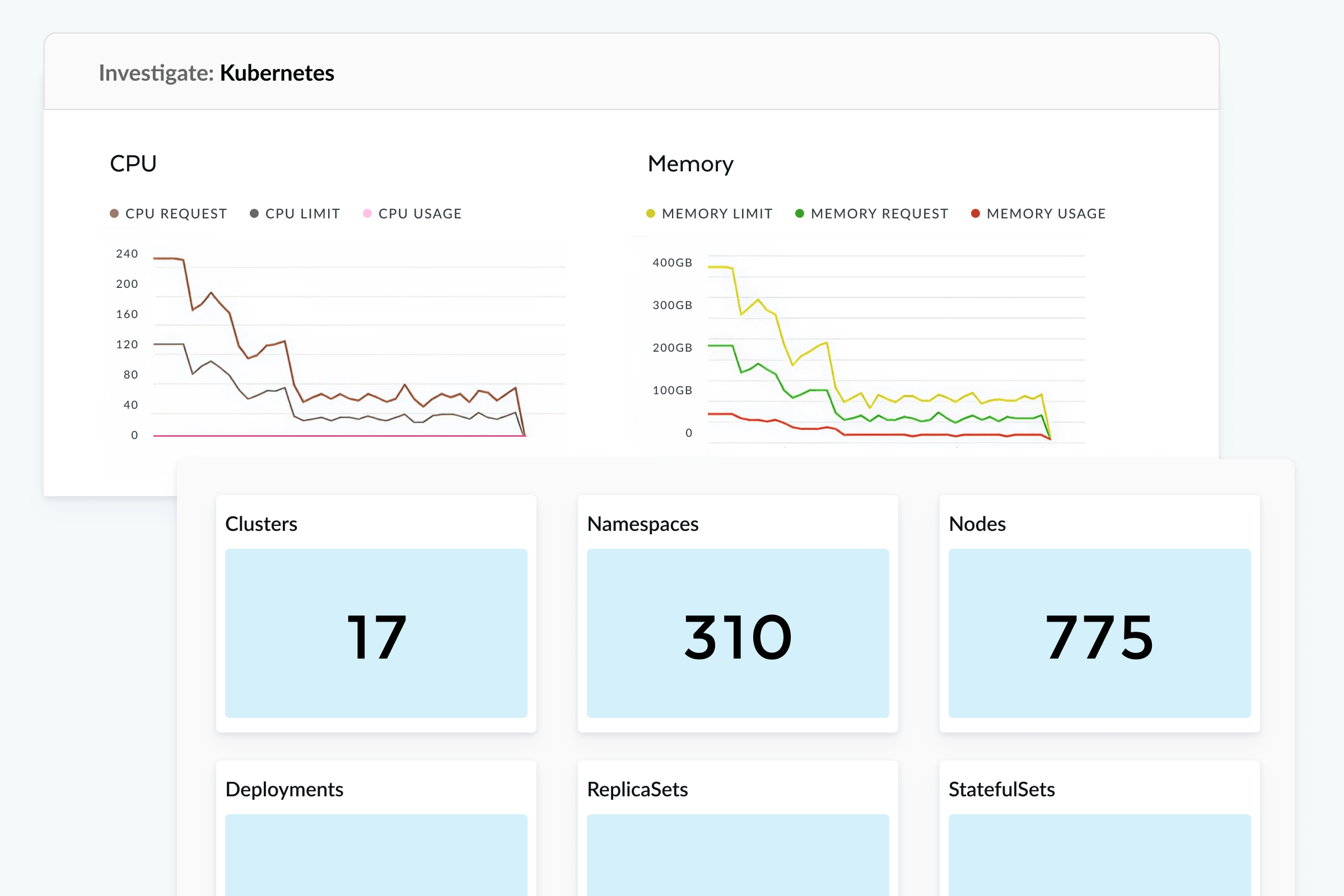Open the ReplicaSets tile
1344x896 pixels.
coord(738,855)
